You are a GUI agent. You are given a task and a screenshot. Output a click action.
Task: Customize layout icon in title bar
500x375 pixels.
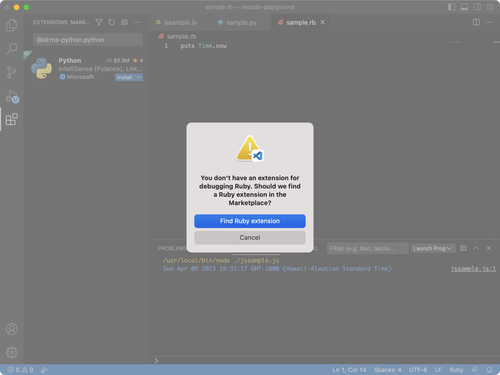(490, 7)
